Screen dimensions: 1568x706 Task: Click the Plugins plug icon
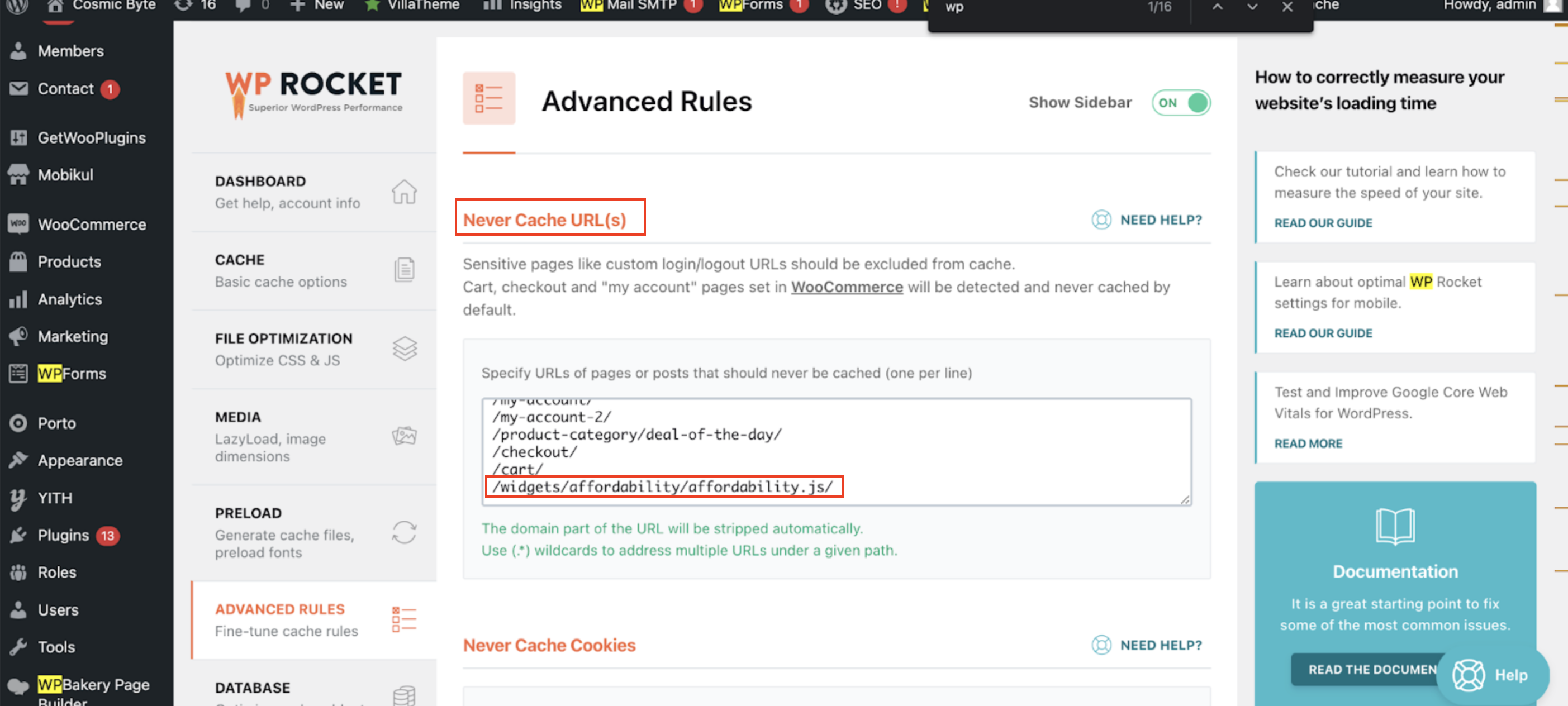[18, 535]
